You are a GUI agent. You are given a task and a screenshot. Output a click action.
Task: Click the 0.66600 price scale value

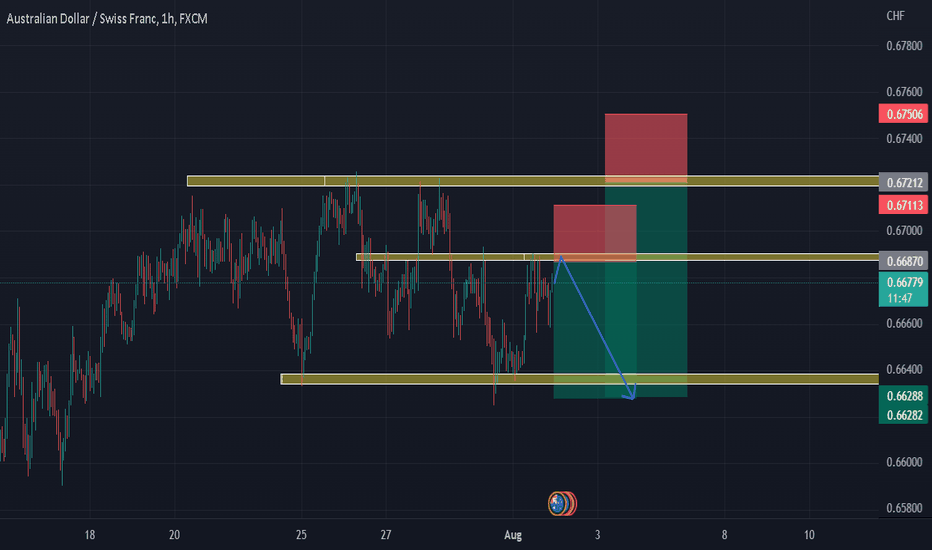[904, 323]
